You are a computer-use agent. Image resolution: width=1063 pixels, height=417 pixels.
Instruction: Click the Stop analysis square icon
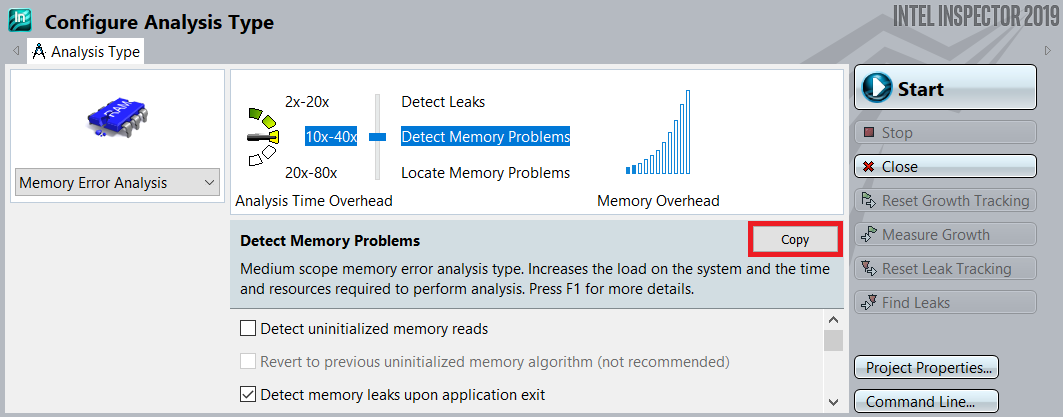[x=869, y=133]
